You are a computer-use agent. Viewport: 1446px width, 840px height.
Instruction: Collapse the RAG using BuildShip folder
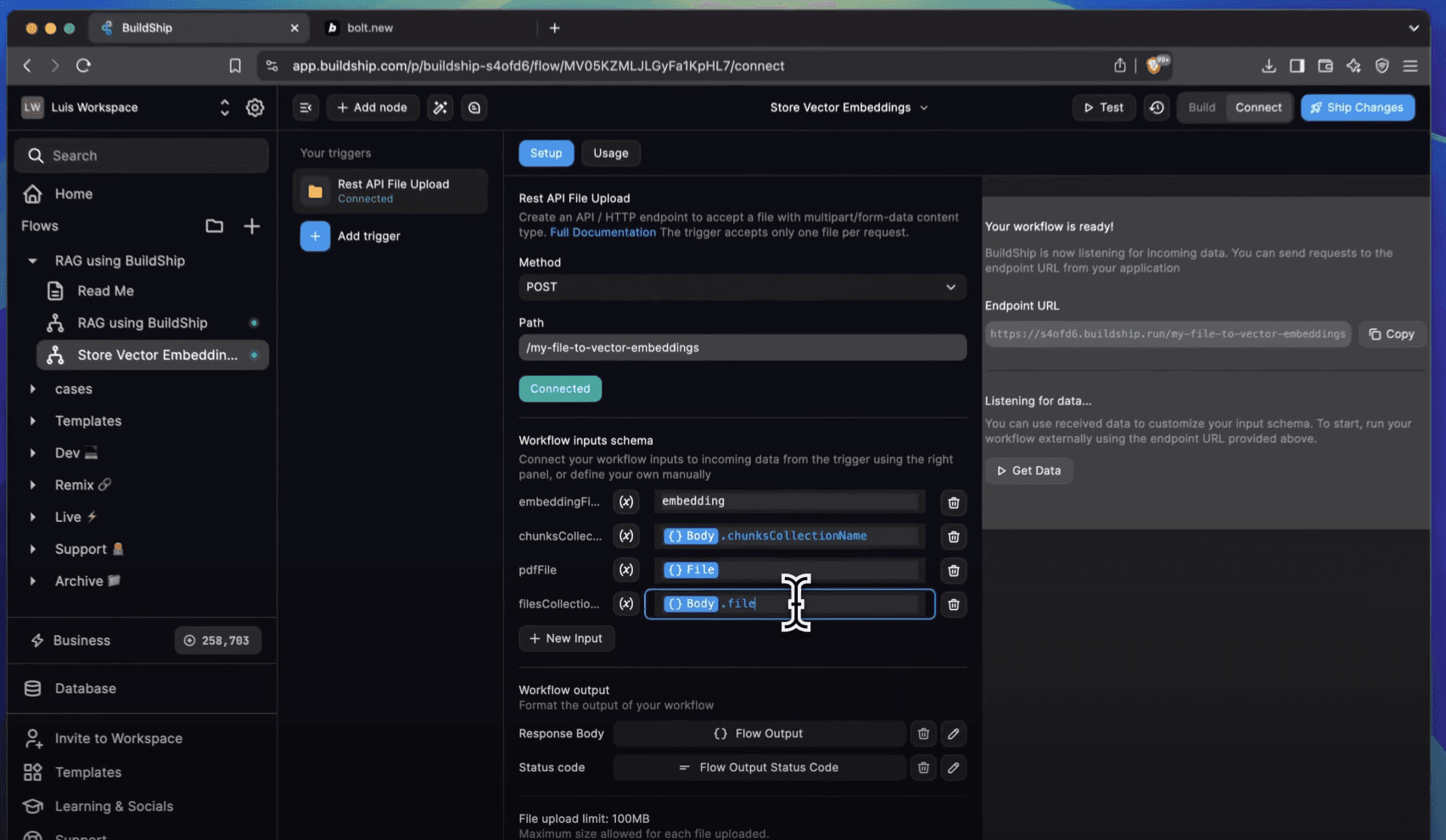tap(32, 260)
